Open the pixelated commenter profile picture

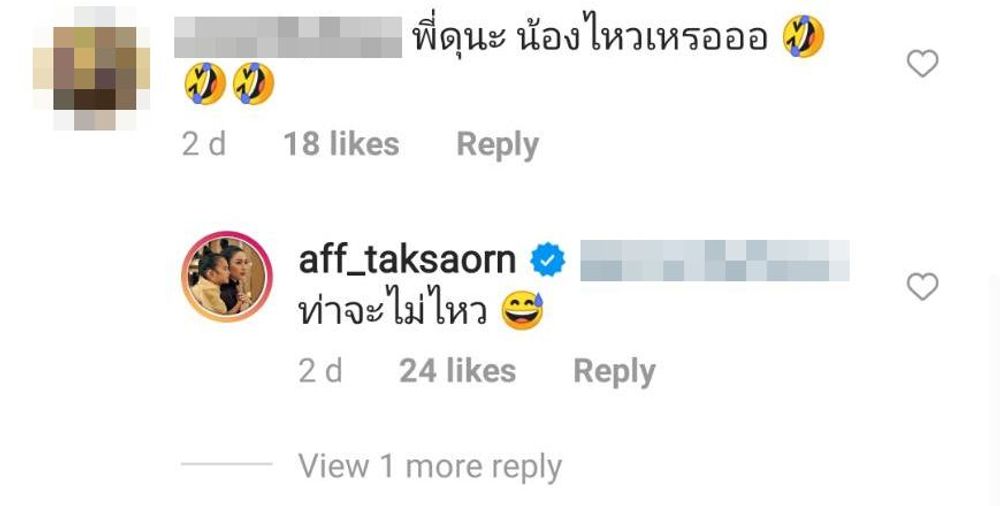coord(91,68)
